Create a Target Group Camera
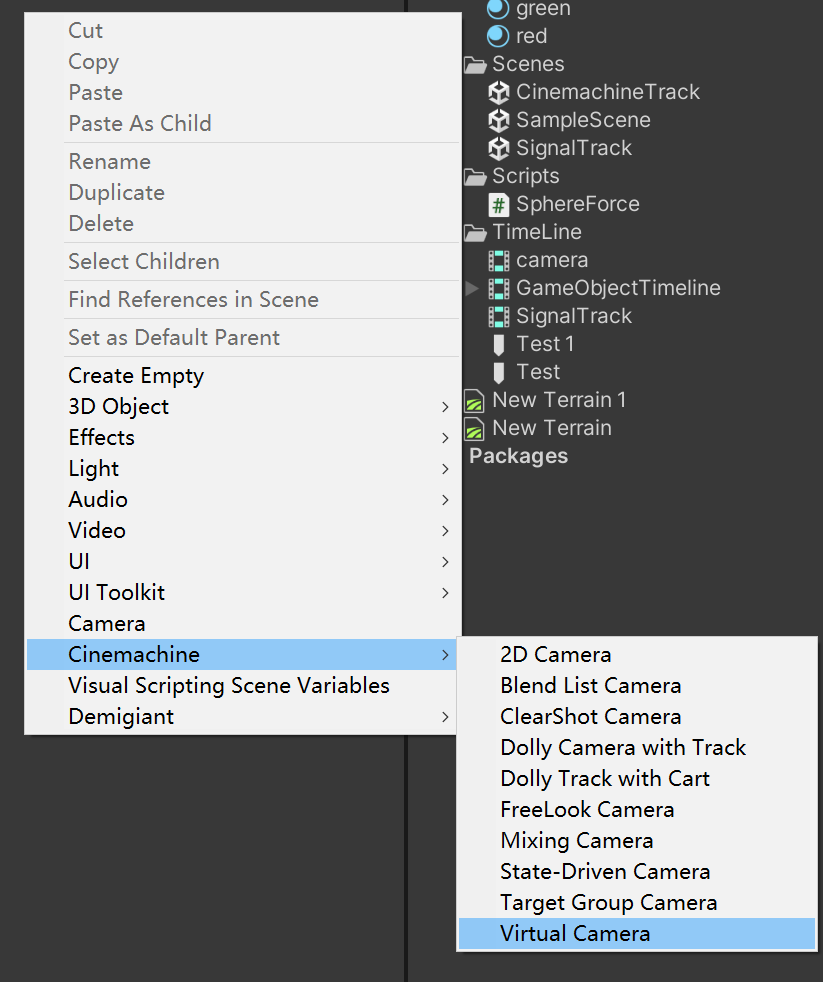The image size is (823, 982). (x=637, y=902)
